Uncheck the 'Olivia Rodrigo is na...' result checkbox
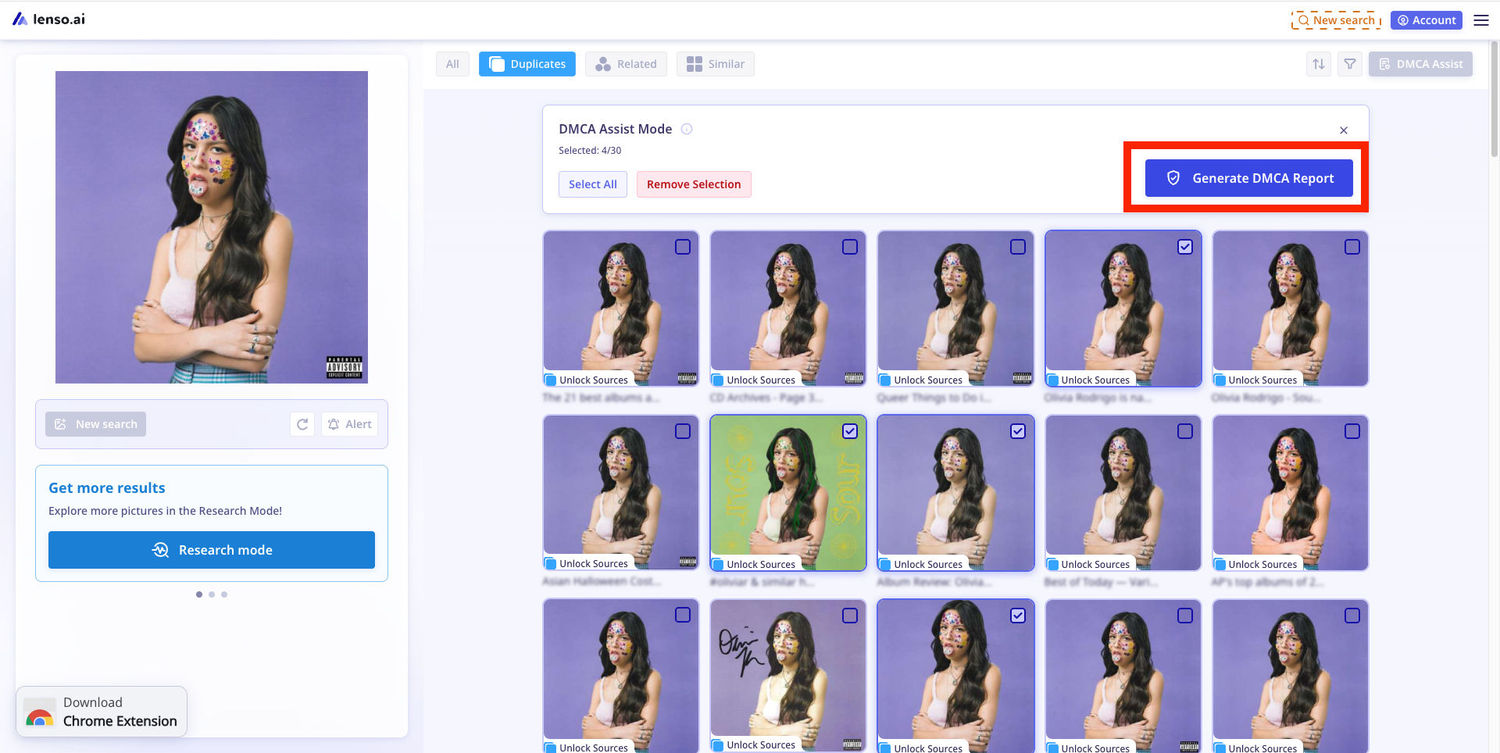 pyautogui.click(x=1185, y=247)
